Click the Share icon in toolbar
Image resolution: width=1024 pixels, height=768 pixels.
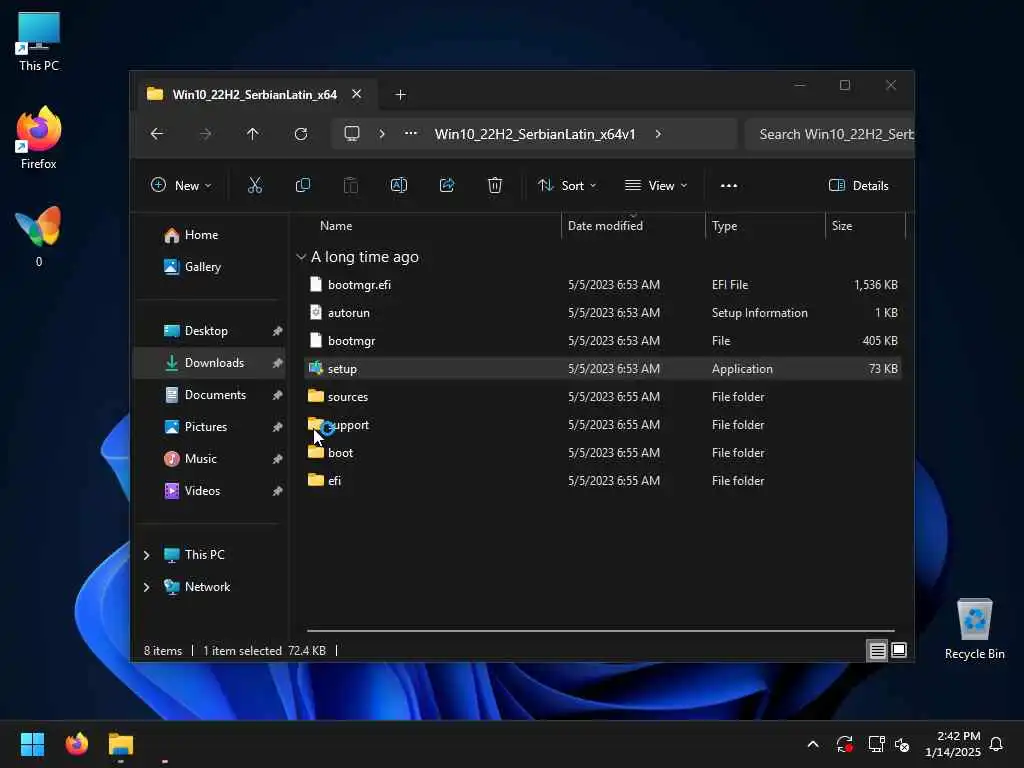447,185
